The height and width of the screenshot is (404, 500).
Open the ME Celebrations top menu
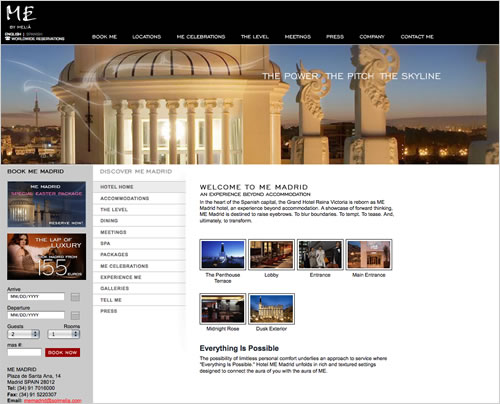(201, 37)
